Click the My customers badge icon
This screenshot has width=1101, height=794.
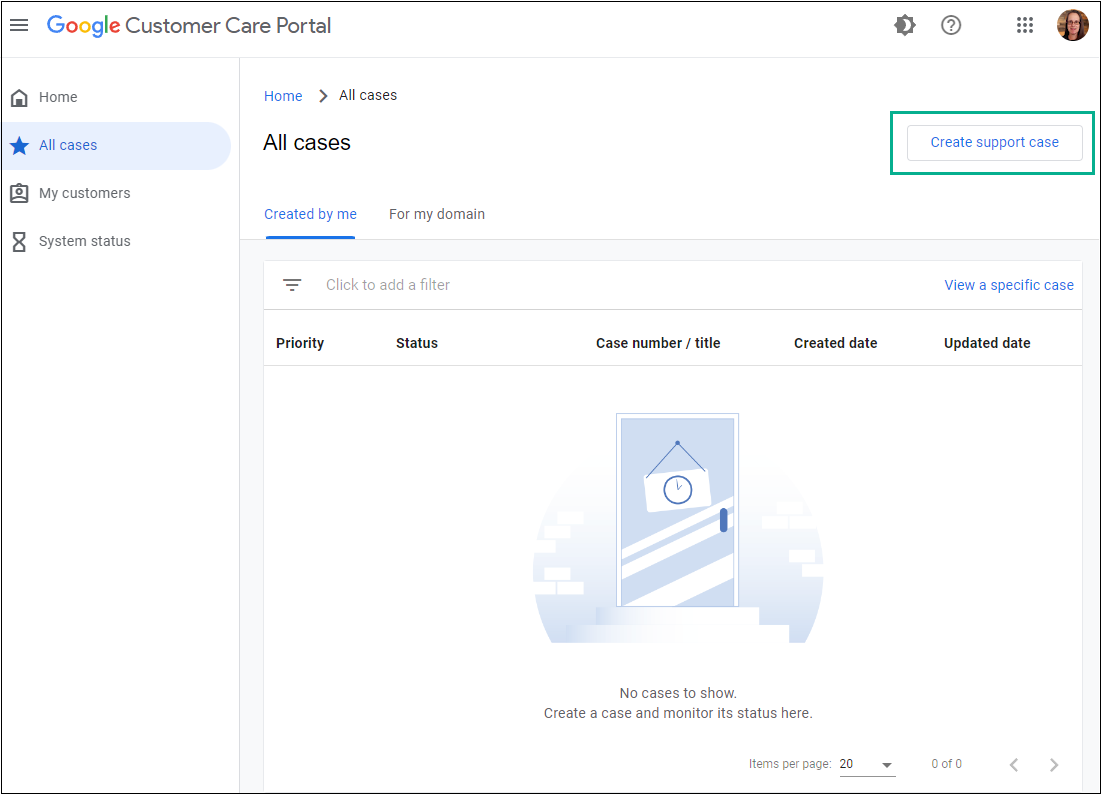pos(19,194)
